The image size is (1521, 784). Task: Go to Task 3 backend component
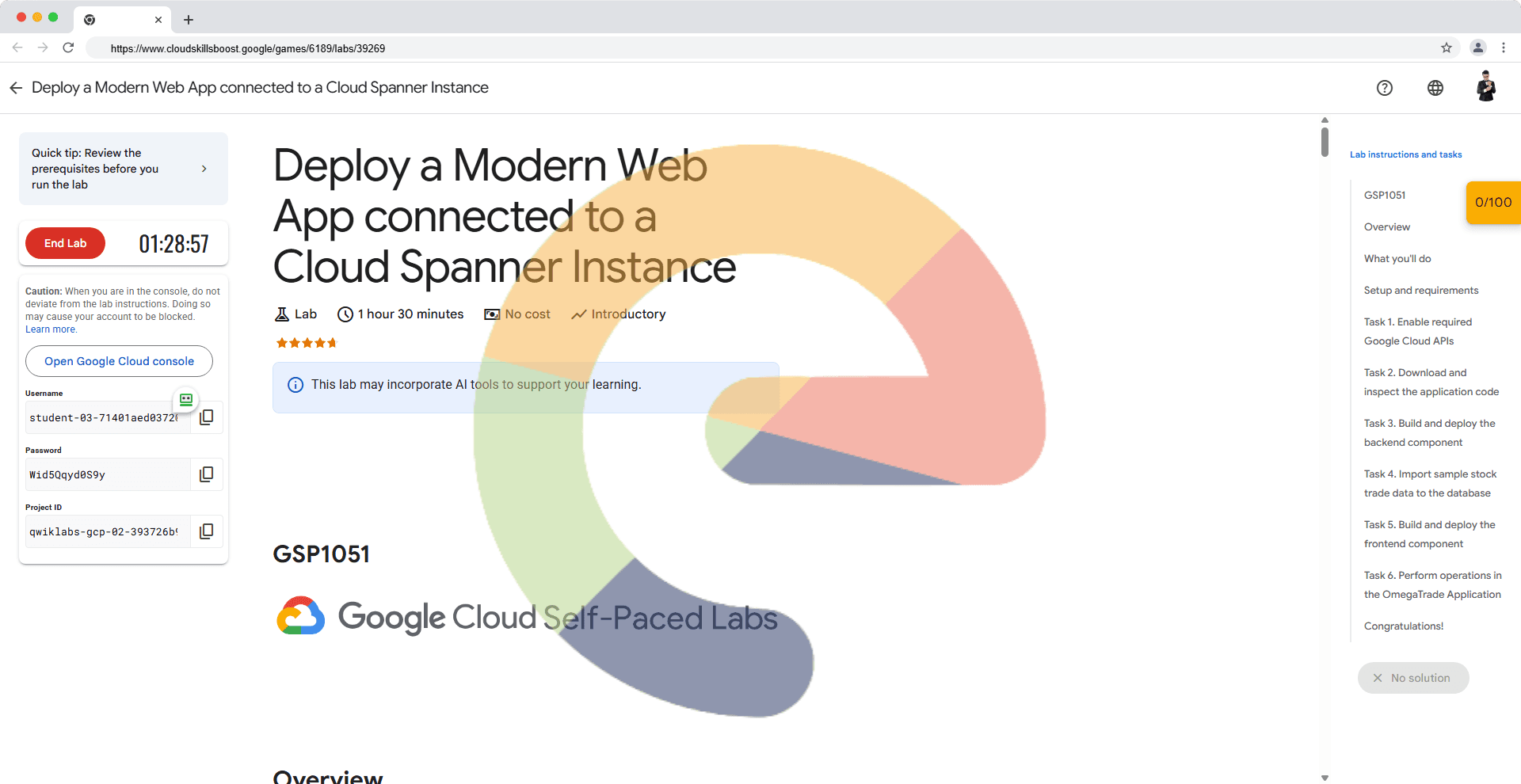(x=1430, y=432)
